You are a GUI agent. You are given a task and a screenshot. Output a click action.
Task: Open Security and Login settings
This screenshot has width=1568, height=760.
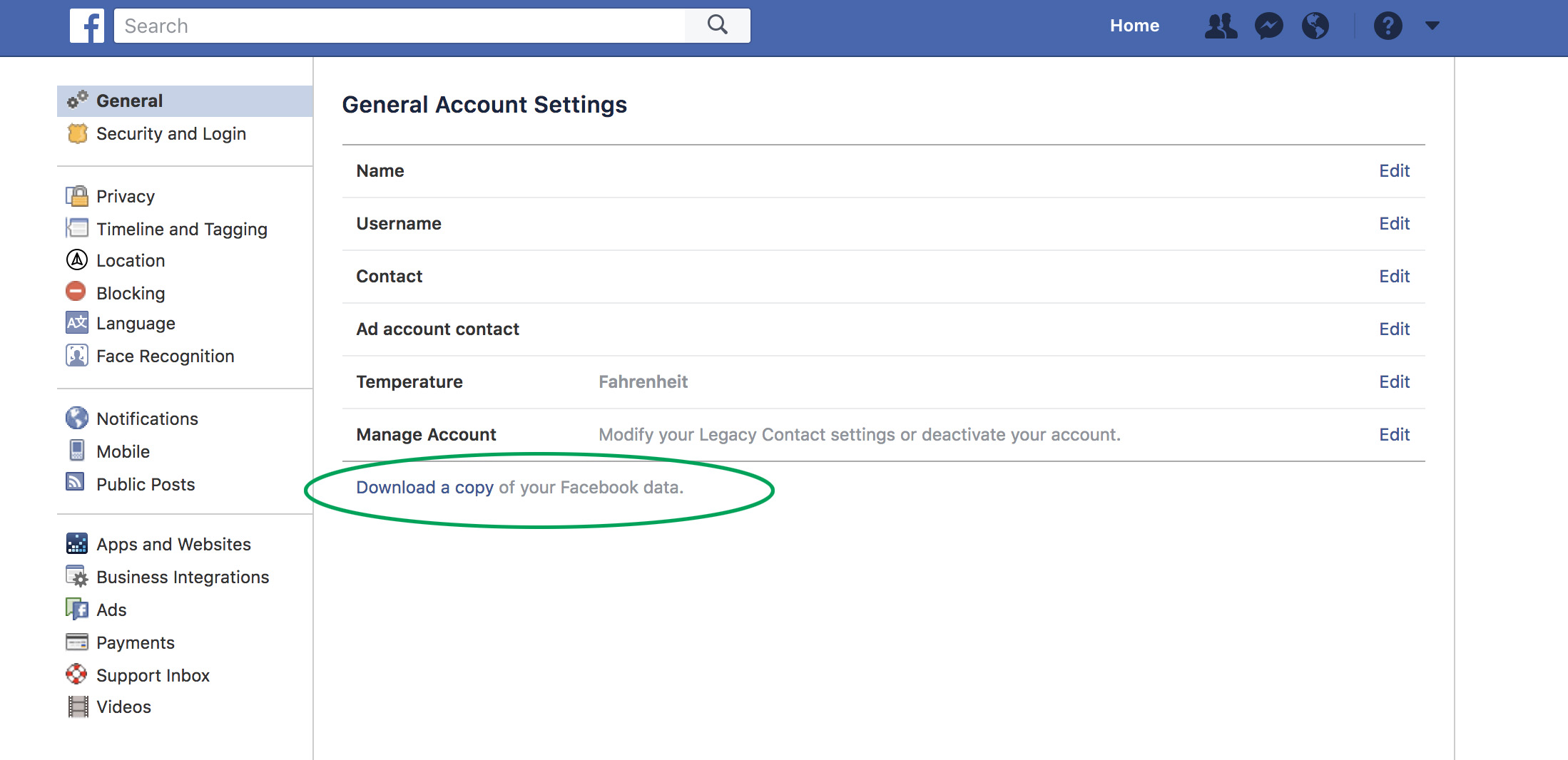coord(170,134)
